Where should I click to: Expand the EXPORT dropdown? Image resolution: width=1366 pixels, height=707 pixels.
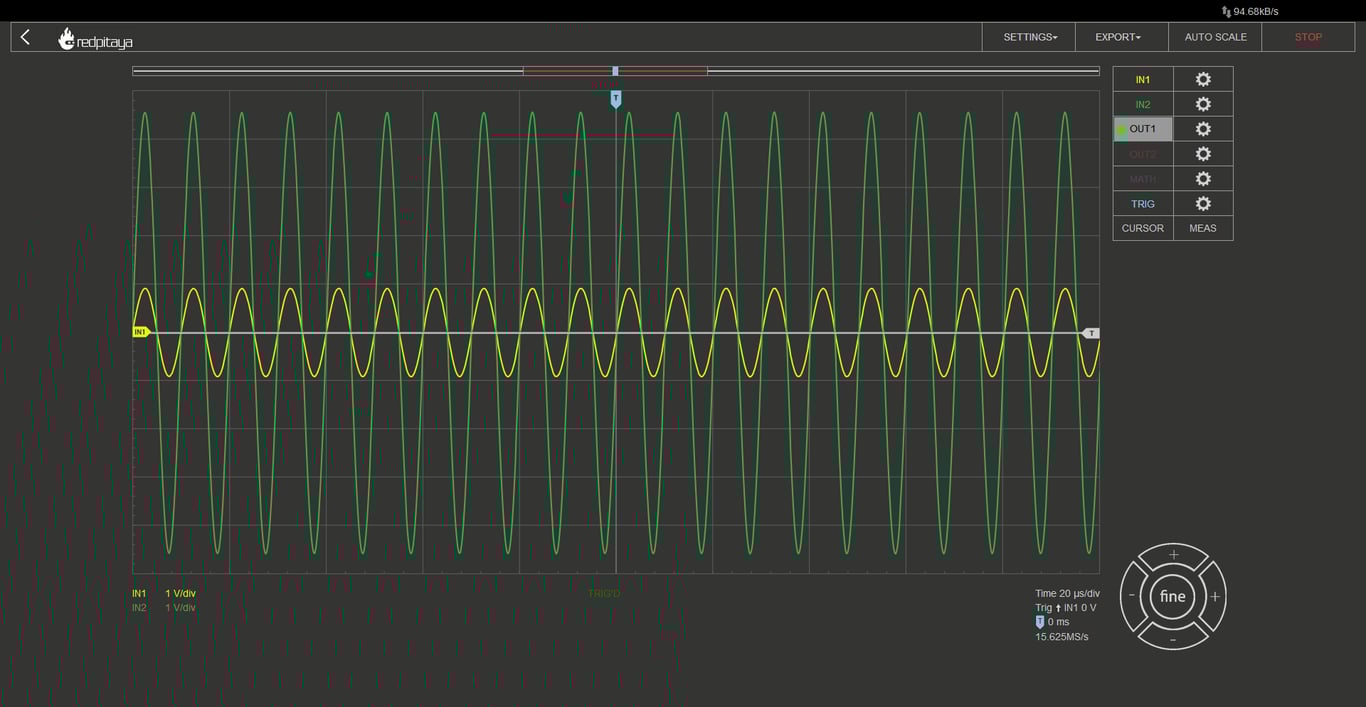tap(1122, 37)
